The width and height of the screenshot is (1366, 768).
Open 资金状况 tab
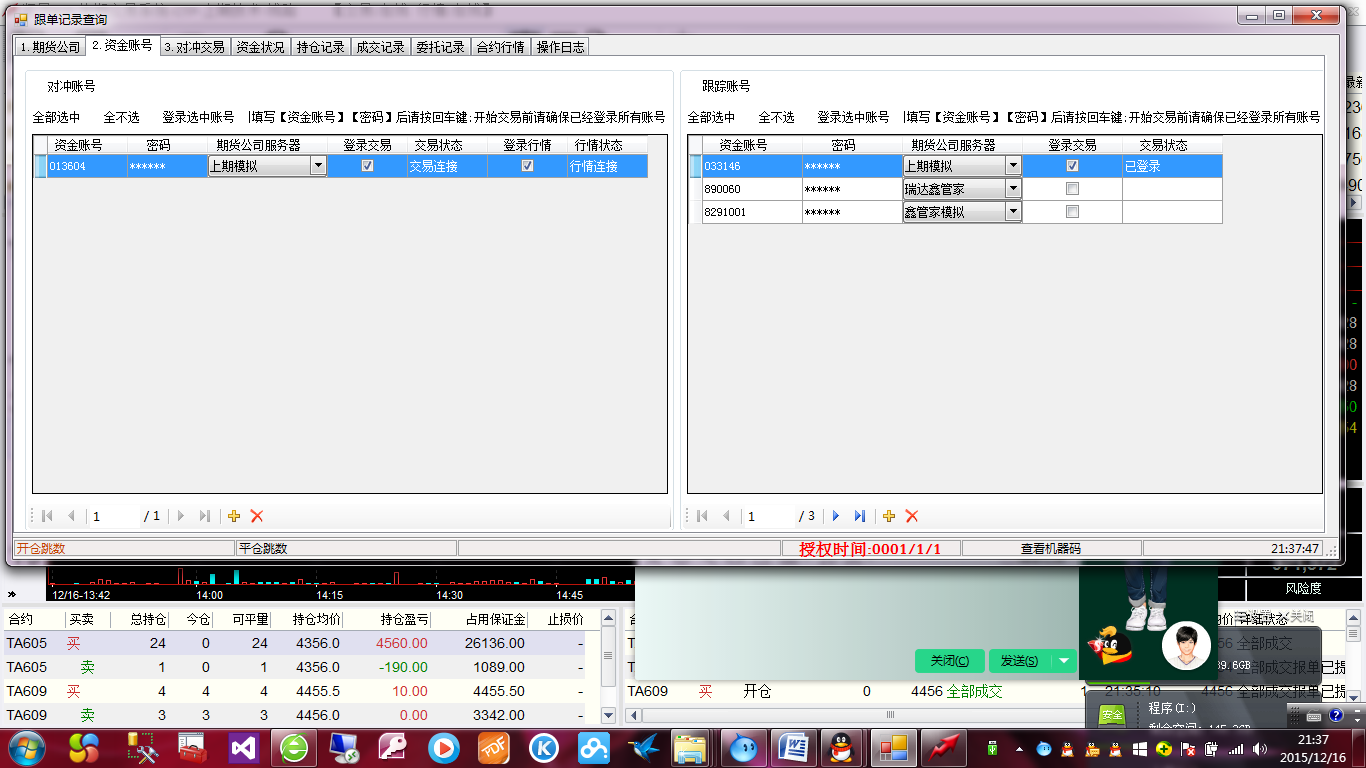pos(260,47)
